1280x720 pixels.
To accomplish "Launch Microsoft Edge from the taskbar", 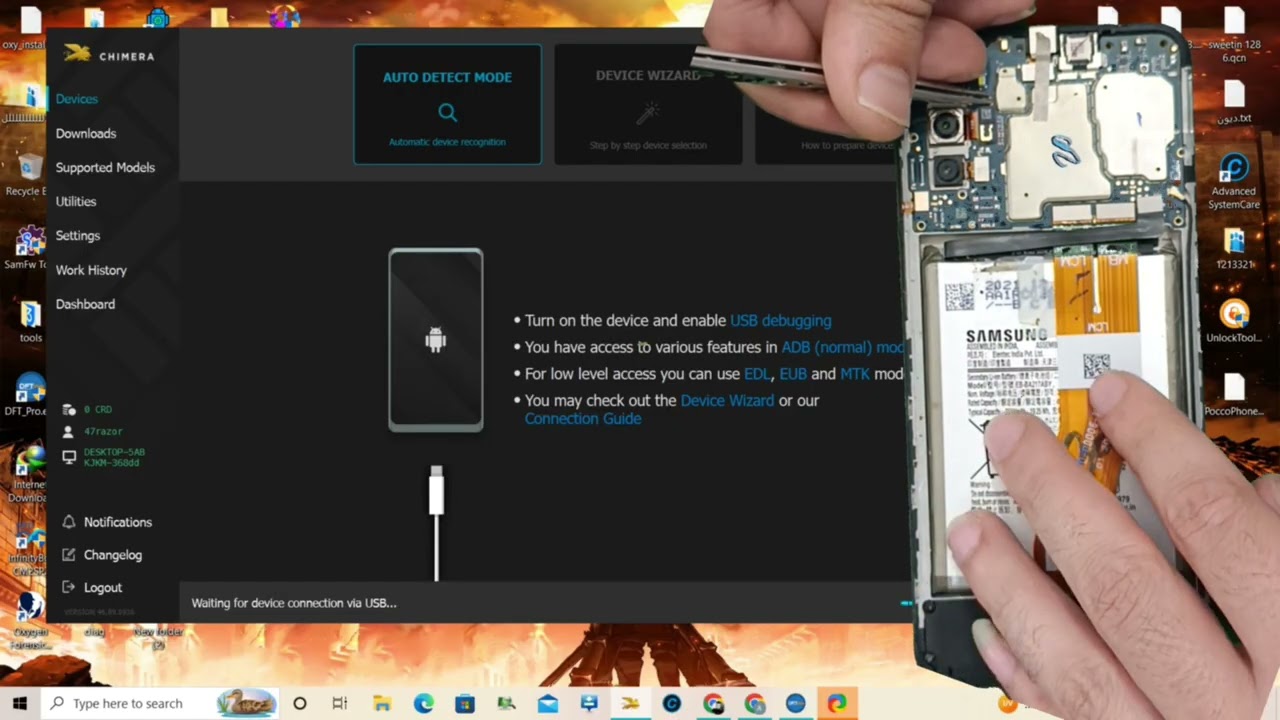I will pyautogui.click(x=424, y=703).
